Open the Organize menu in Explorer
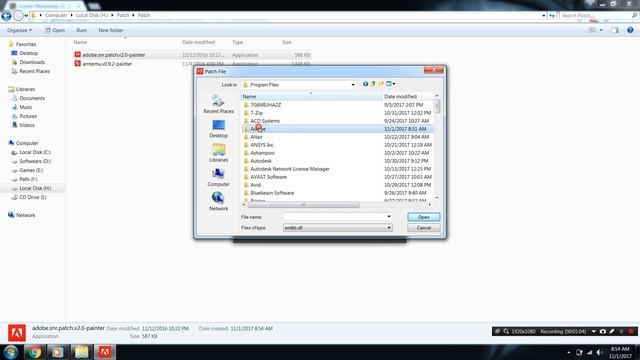 19,30
